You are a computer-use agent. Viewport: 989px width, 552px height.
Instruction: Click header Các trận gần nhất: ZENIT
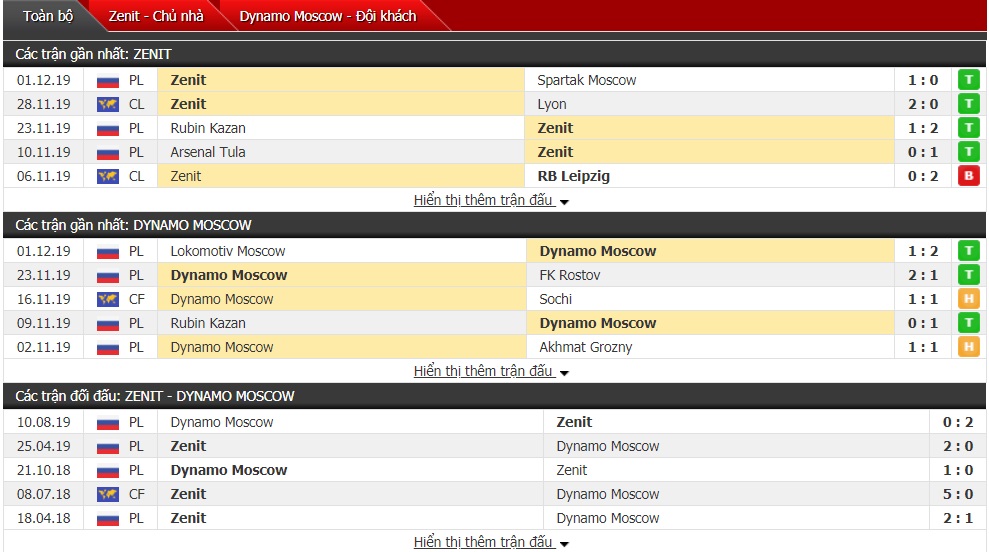pos(93,54)
